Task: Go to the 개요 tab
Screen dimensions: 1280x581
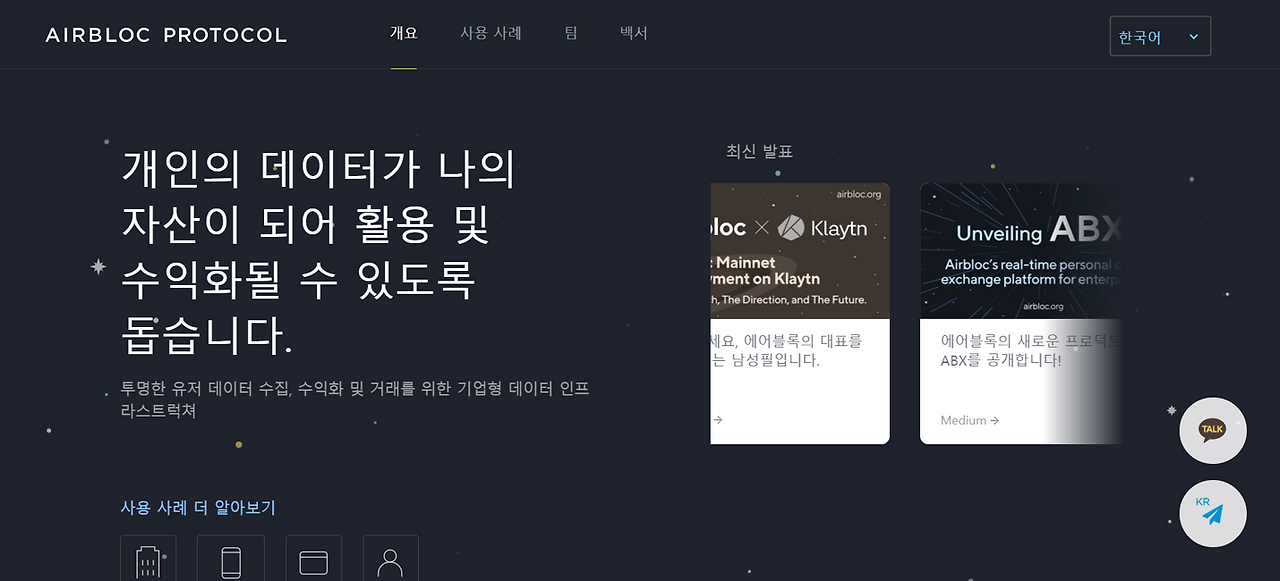Action: (x=404, y=33)
